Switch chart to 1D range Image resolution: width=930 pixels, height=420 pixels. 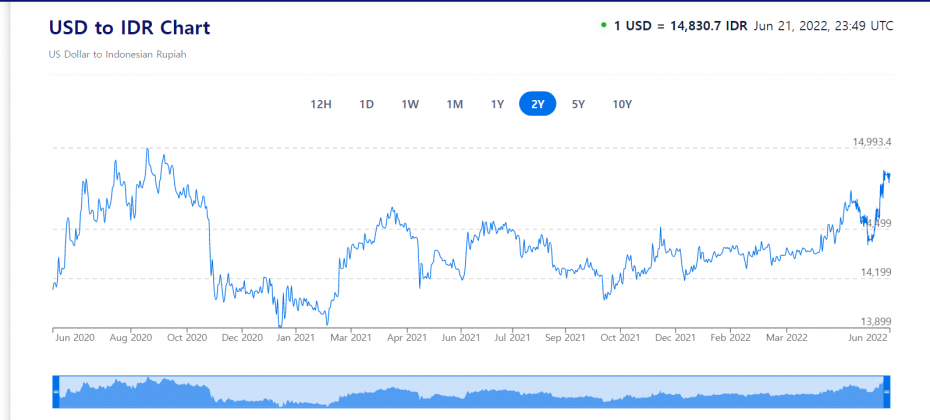367,104
